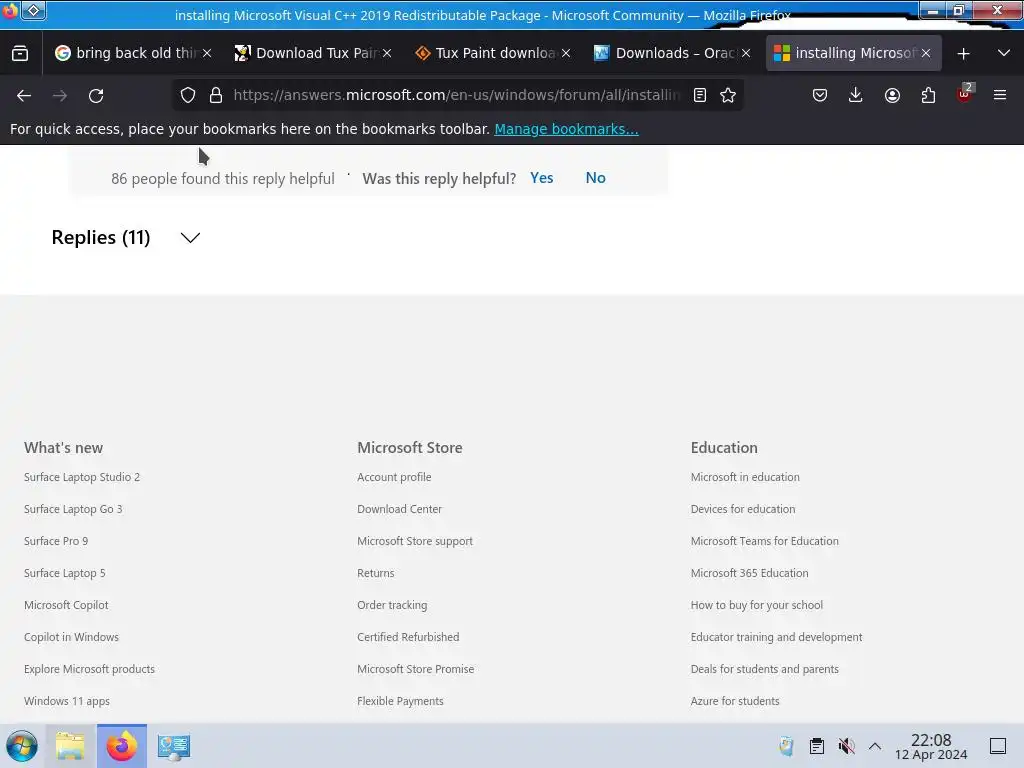This screenshot has width=1024, height=768.
Task: Open Surface Laptop Go 3 link
Action: (x=73, y=509)
